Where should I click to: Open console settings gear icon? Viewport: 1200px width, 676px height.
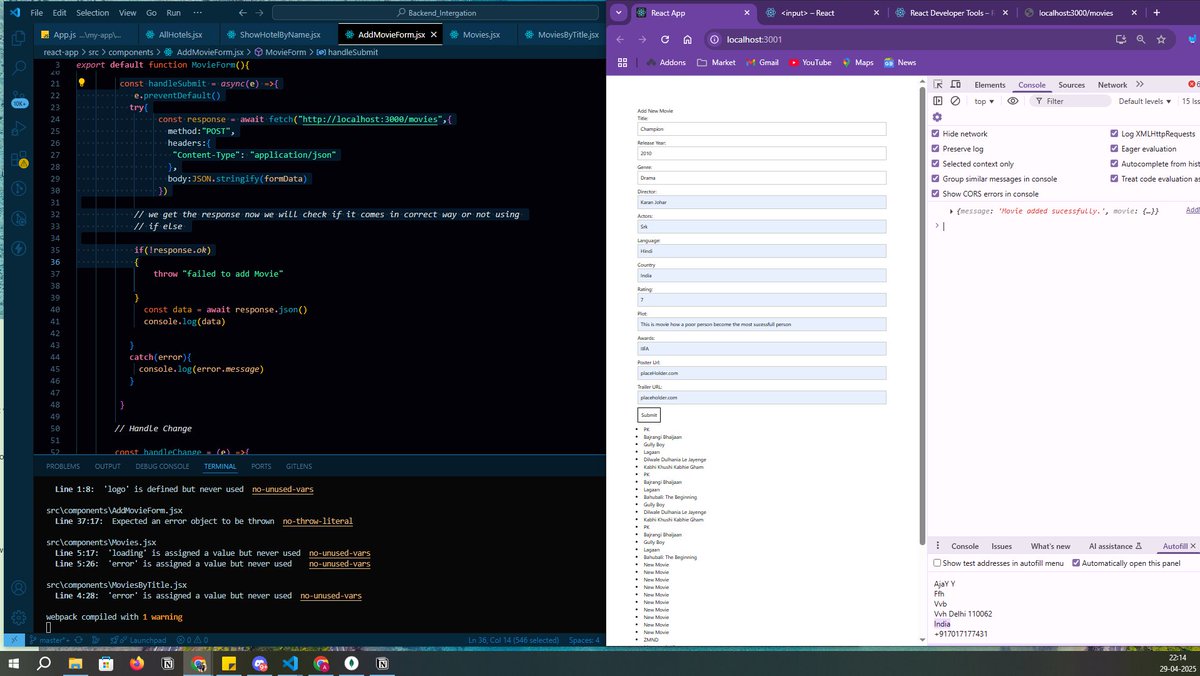pos(937,117)
